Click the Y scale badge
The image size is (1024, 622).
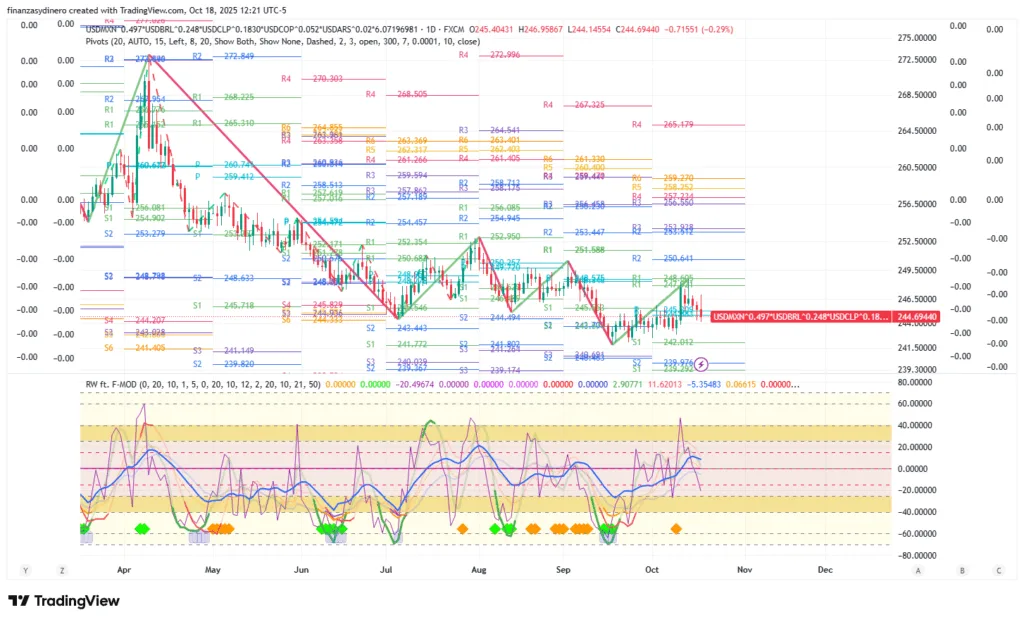(x=25, y=569)
